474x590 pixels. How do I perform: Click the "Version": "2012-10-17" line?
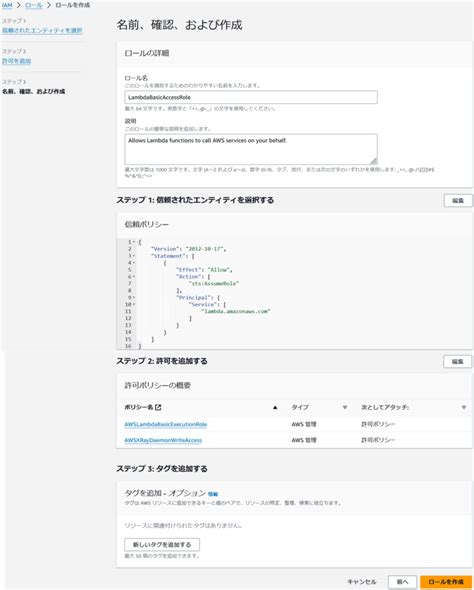tap(188, 249)
